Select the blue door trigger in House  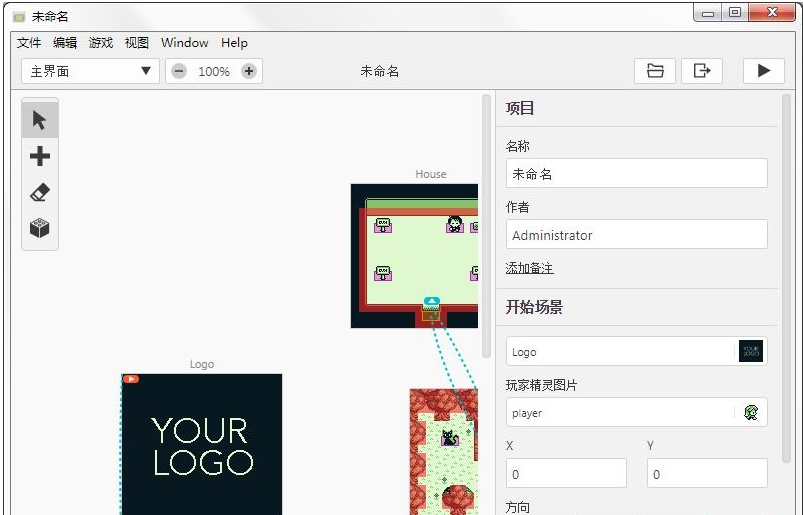[432, 301]
